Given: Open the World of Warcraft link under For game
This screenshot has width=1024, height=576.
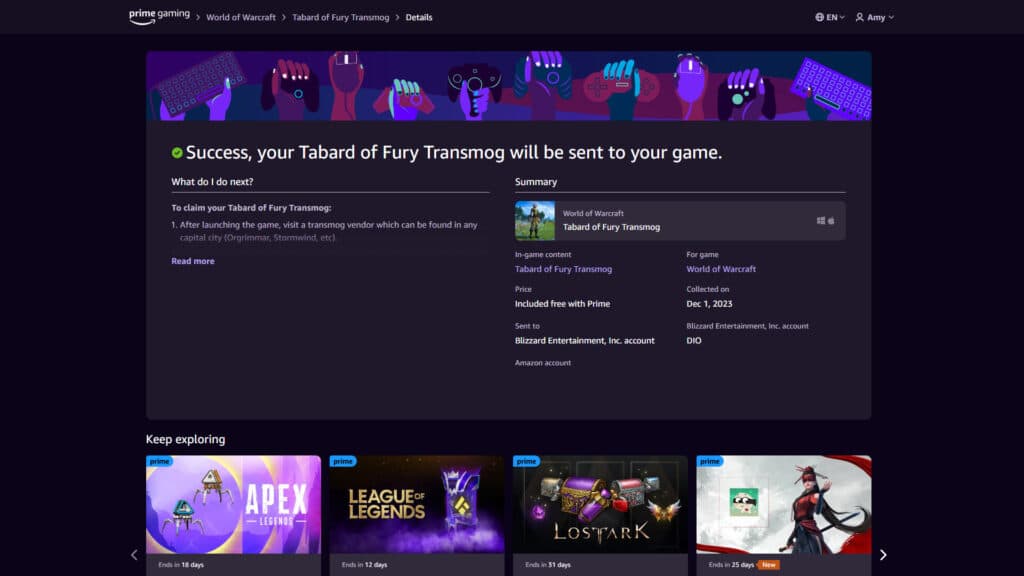Looking at the screenshot, I should coord(721,268).
